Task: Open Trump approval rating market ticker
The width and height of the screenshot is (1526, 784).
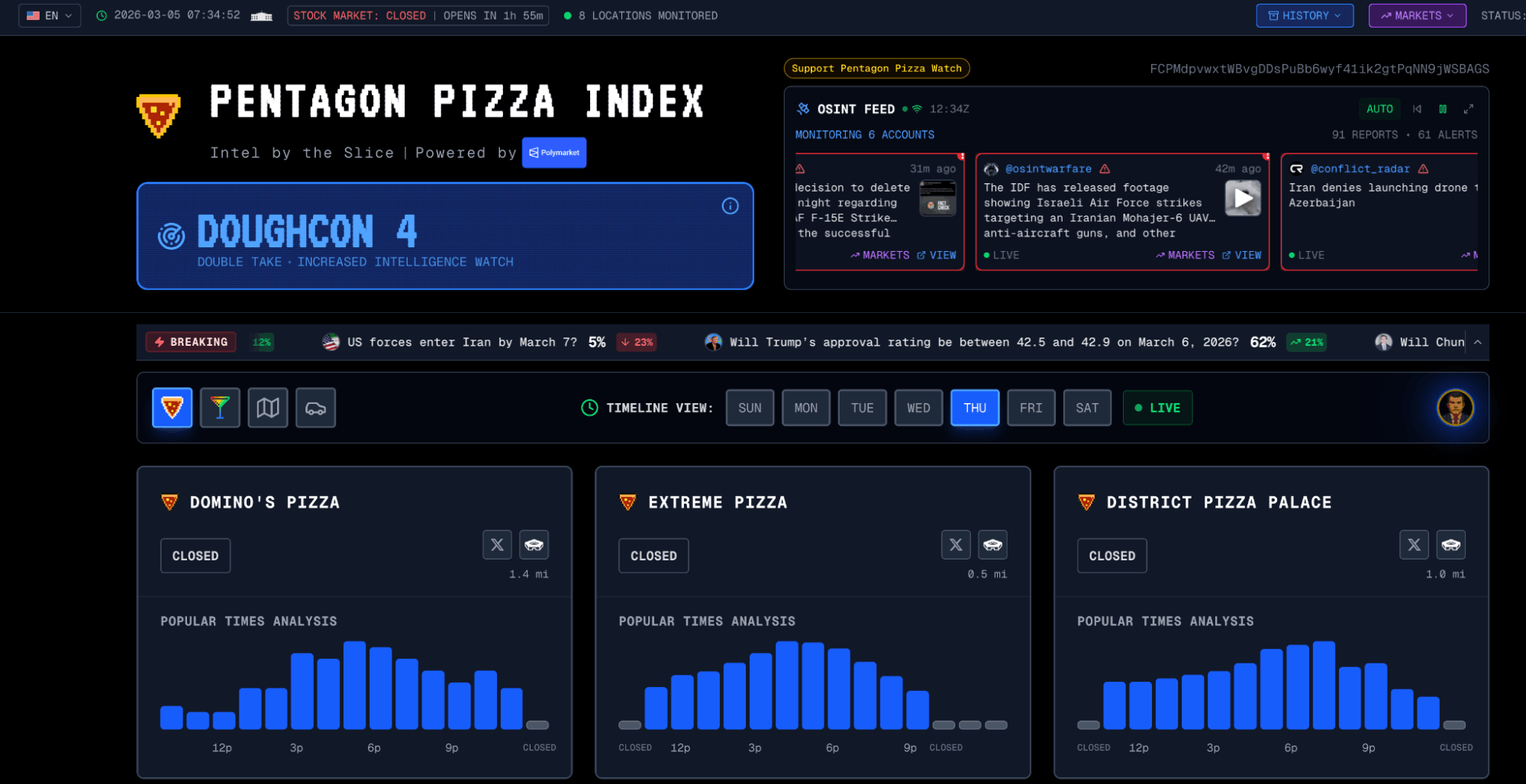Action: [x=1015, y=342]
